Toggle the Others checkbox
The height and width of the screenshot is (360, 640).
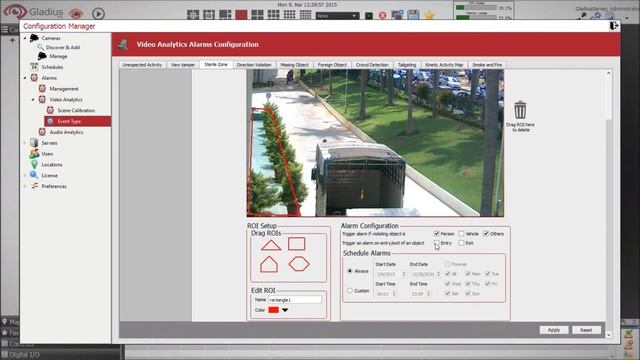click(x=486, y=233)
